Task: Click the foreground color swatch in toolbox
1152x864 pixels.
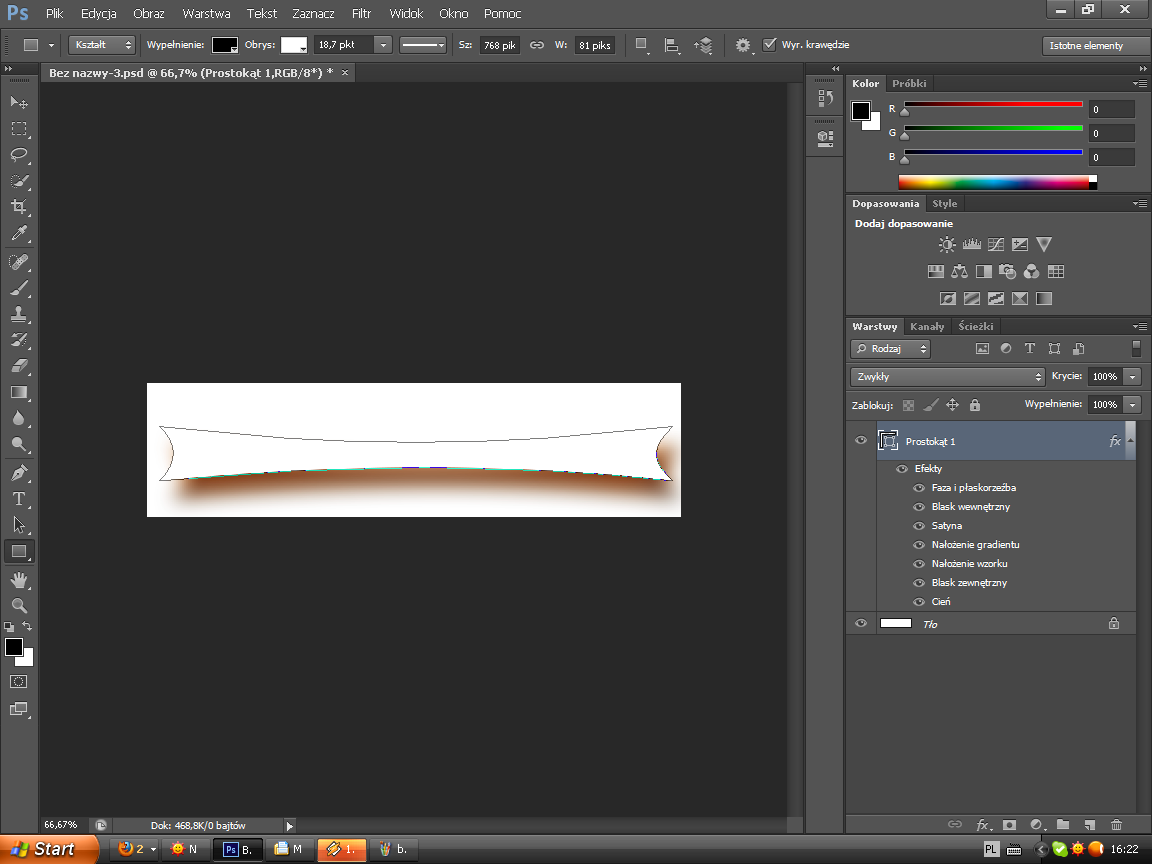Action: click(13, 647)
